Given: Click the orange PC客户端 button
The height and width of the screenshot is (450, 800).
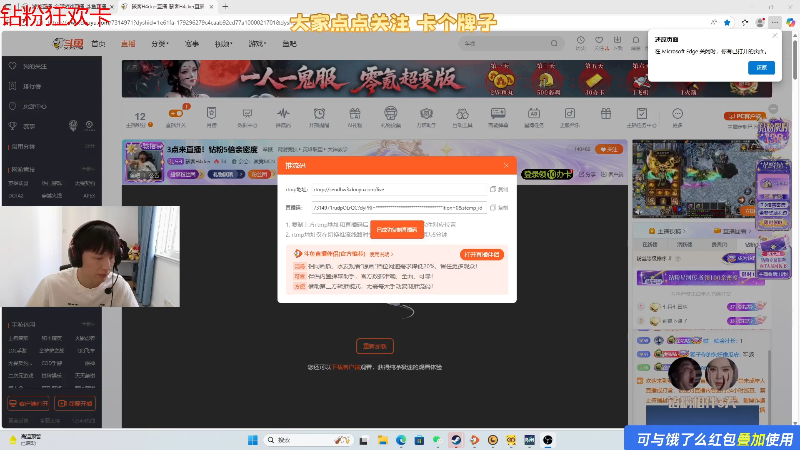Looking at the screenshot, I should [744, 116].
